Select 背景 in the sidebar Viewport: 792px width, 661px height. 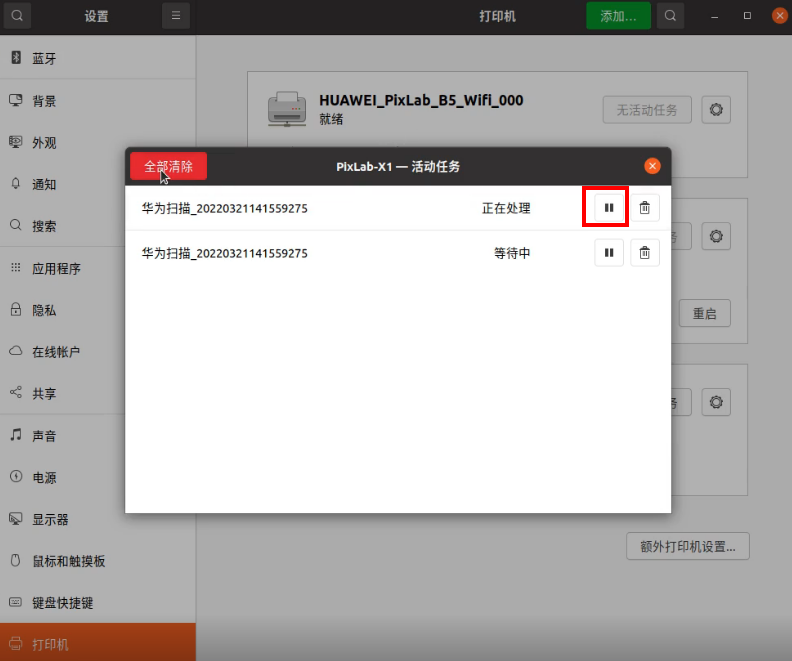click(97, 100)
